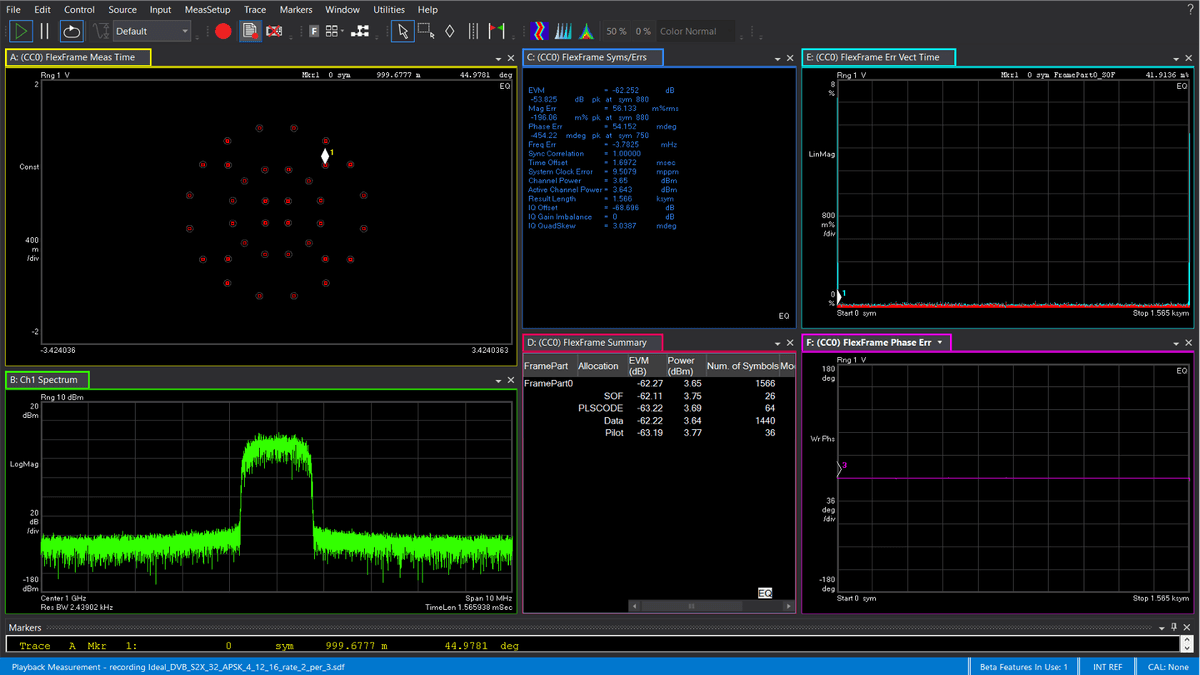The width and height of the screenshot is (1200, 675).
Task: Click the red Record icon
Action: point(222,31)
